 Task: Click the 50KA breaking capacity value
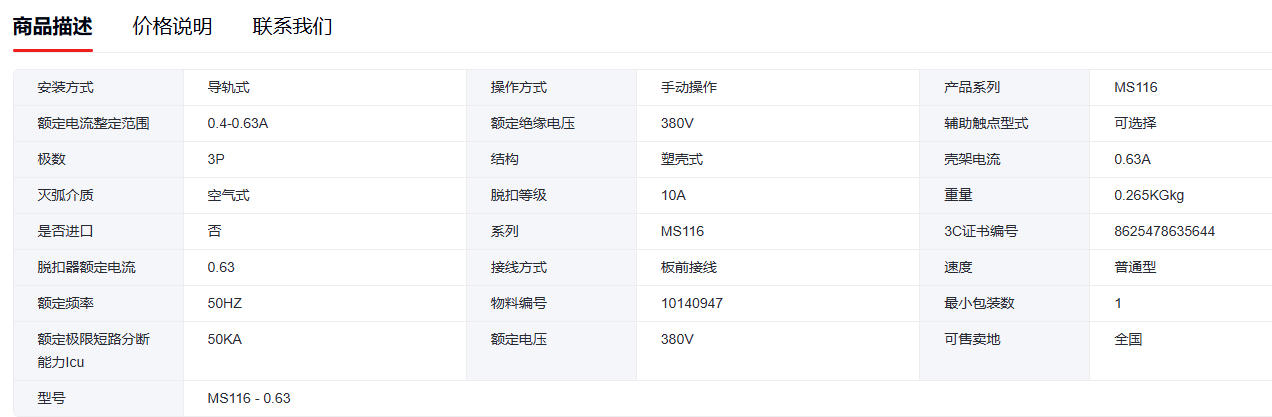[225, 340]
